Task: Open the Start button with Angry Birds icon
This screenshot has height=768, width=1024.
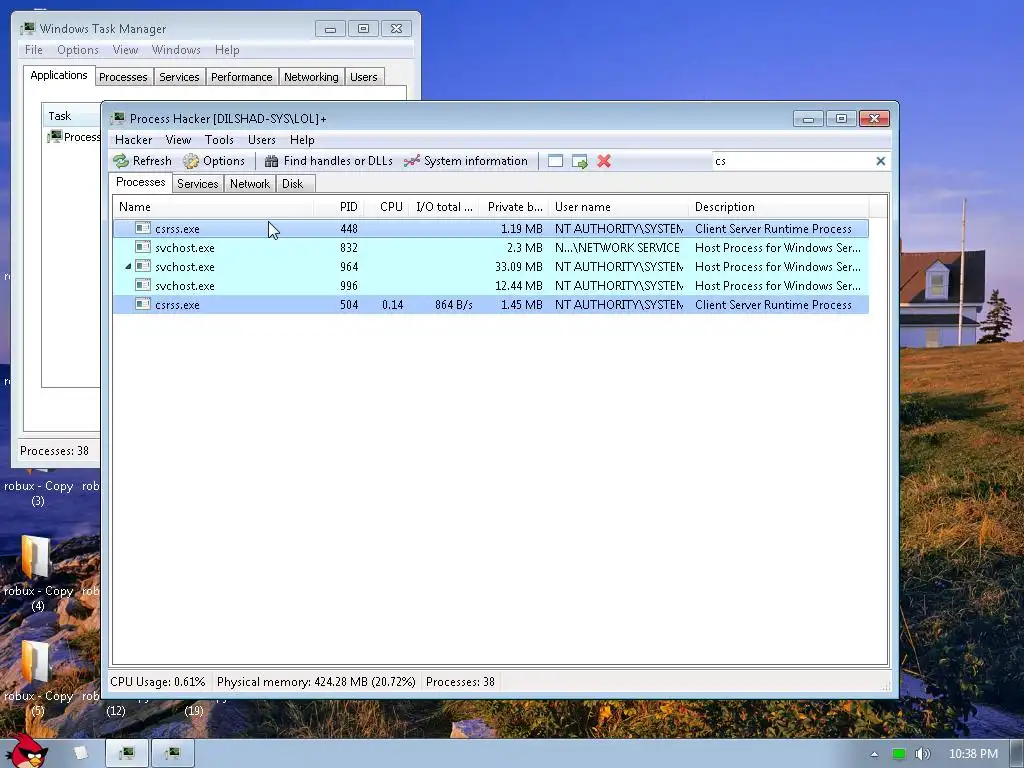Action: click(25, 751)
